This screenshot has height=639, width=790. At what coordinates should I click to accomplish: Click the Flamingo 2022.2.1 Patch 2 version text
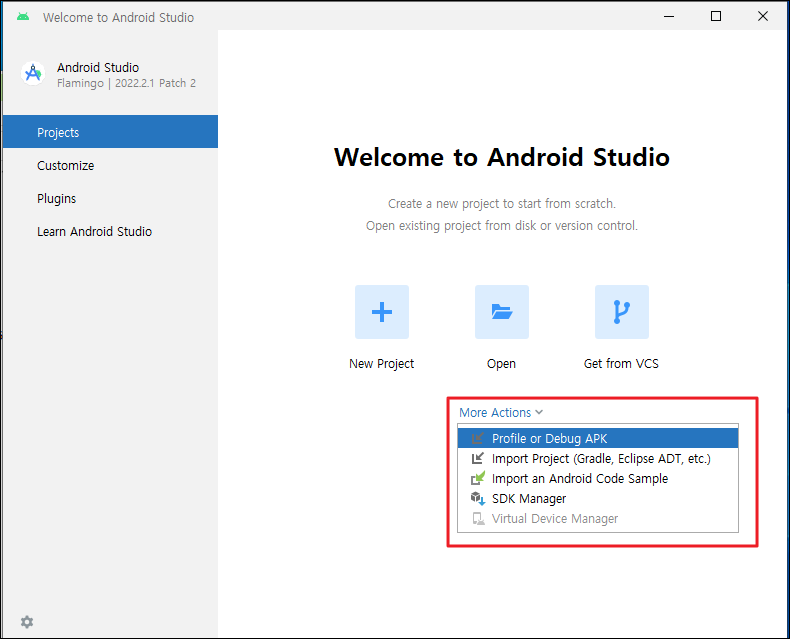(126, 83)
